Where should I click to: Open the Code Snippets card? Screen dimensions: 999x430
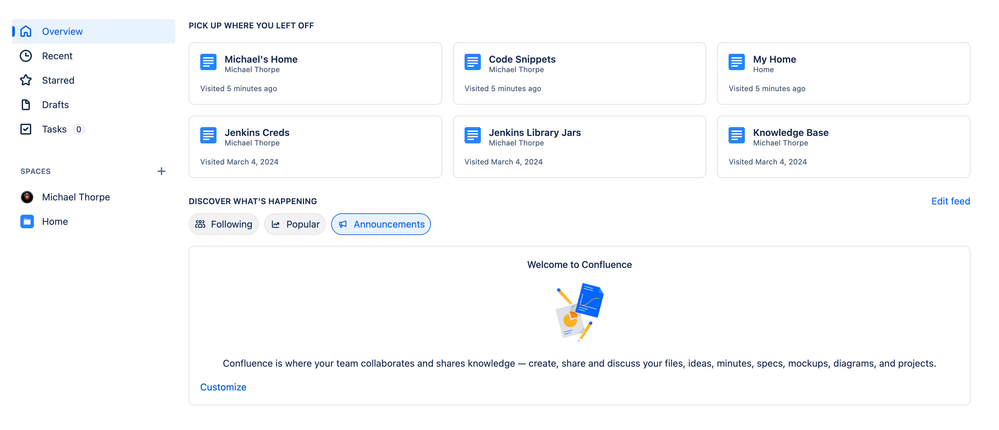tap(579, 73)
